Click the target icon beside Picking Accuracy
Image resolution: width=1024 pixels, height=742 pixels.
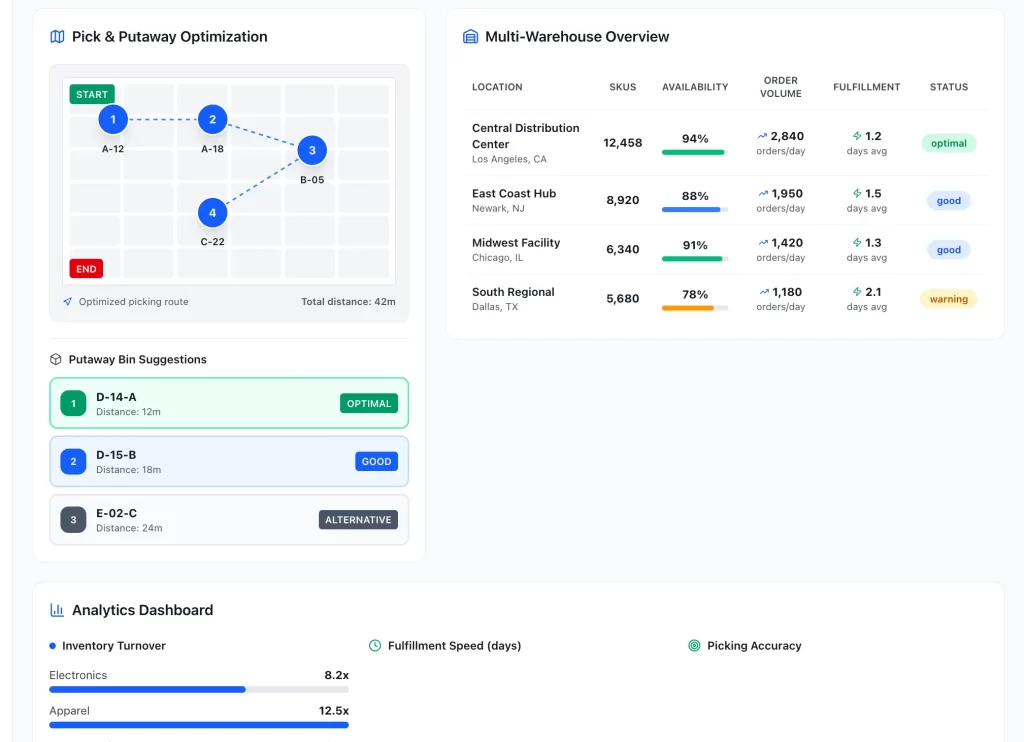(x=694, y=646)
